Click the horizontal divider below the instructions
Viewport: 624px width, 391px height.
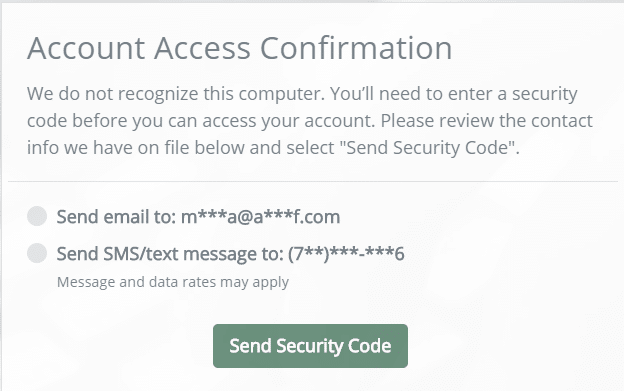point(313,181)
